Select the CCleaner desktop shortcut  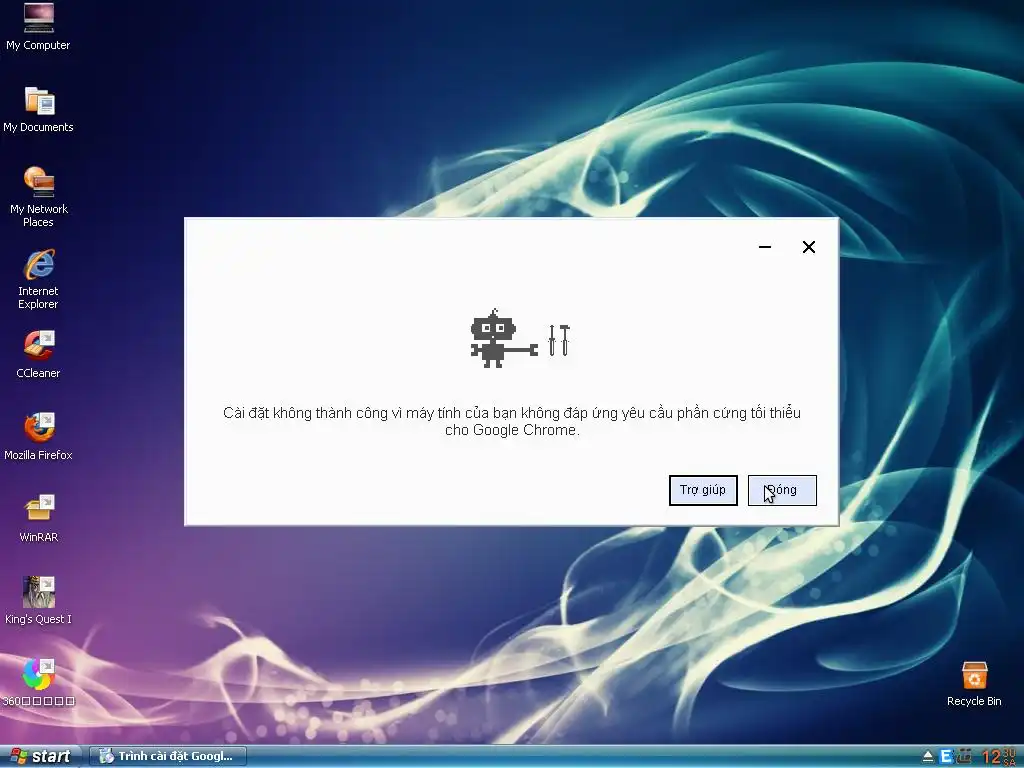click(39, 355)
